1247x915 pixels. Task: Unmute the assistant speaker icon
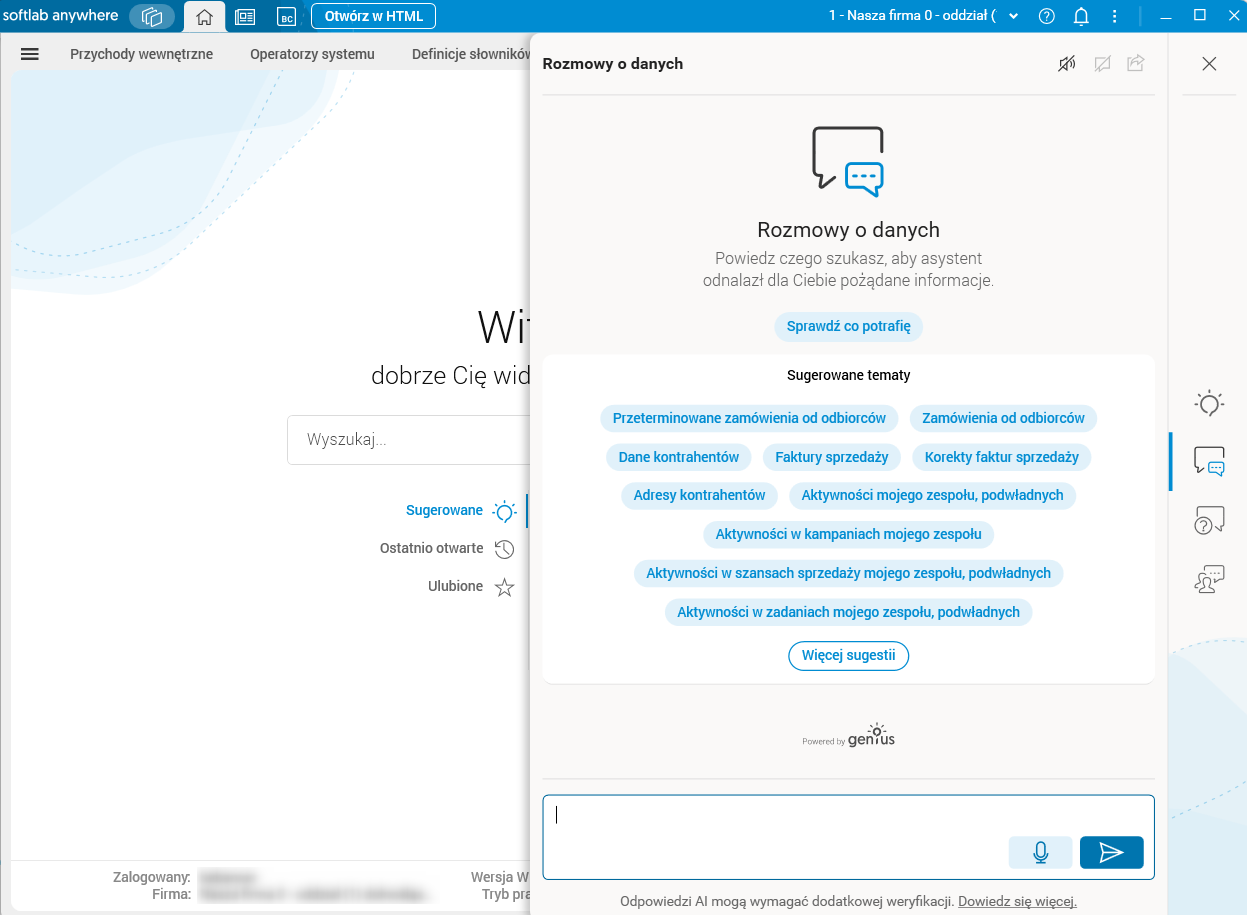pyautogui.click(x=1066, y=63)
